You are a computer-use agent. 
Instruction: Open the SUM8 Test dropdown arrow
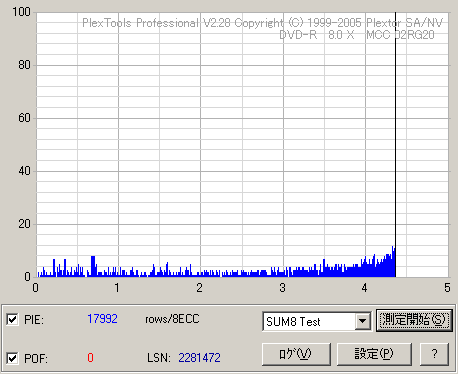(362, 321)
